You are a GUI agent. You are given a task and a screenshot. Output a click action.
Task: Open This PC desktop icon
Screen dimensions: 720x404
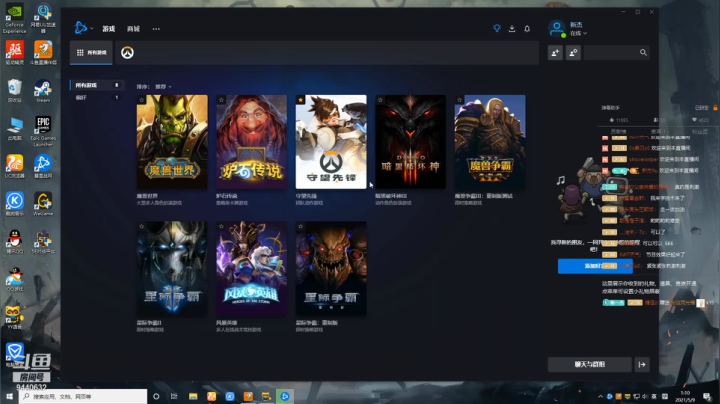pyautogui.click(x=15, y=129)
